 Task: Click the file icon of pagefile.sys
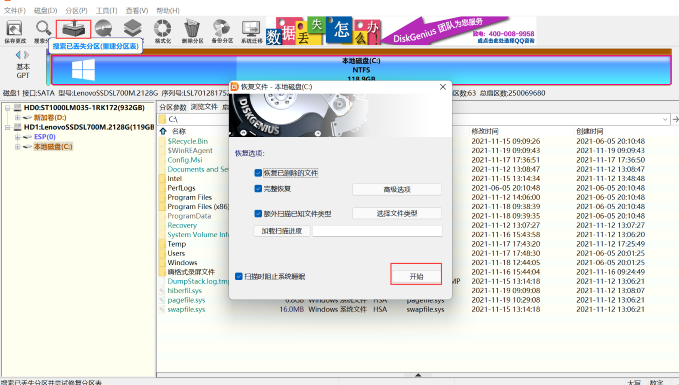(x=162, y=300)
